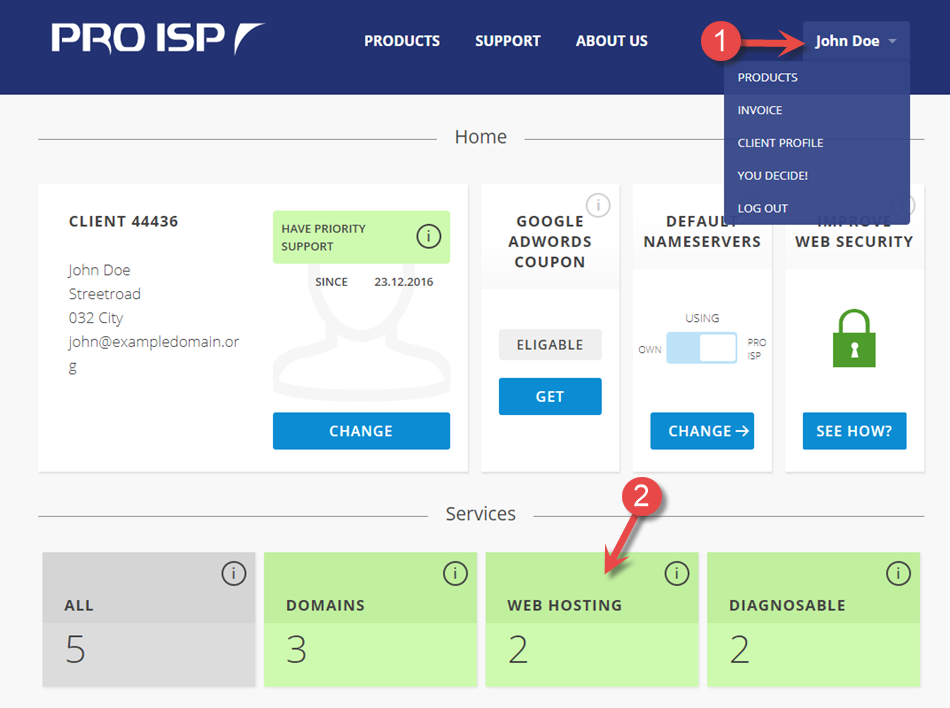Show info for Google AdWords coupon card

(598, 205)
